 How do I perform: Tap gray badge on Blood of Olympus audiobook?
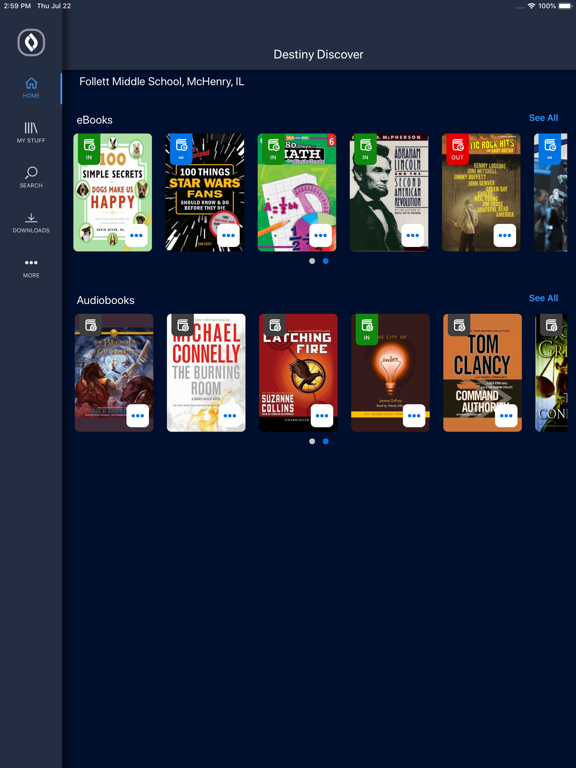click(90, 325)
